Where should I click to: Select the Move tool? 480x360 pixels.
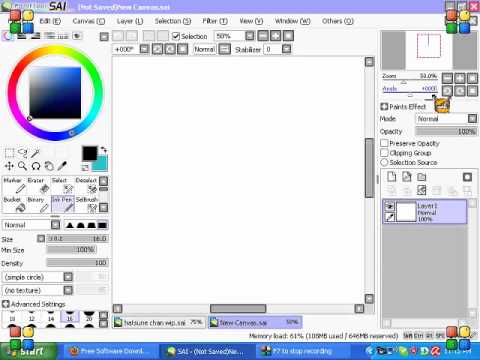9,166
